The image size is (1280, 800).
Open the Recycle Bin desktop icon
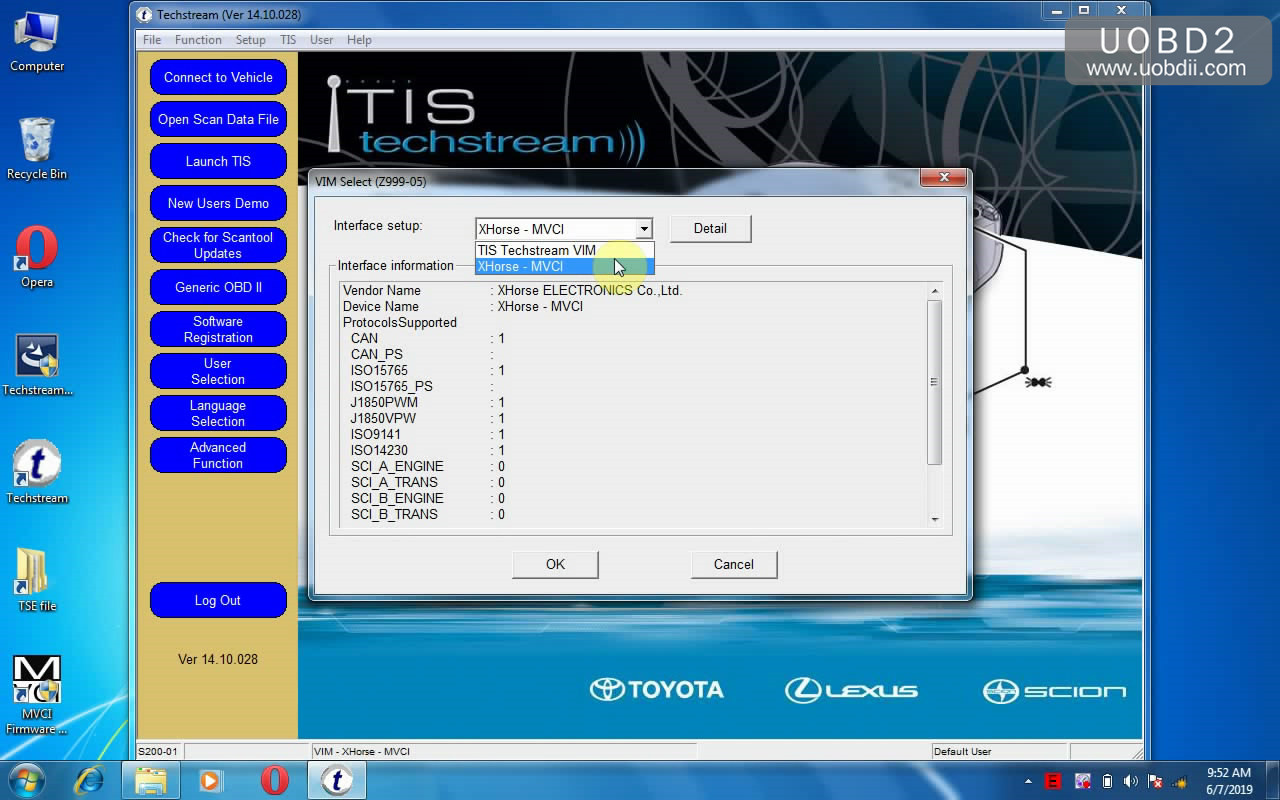click(37, 148)
